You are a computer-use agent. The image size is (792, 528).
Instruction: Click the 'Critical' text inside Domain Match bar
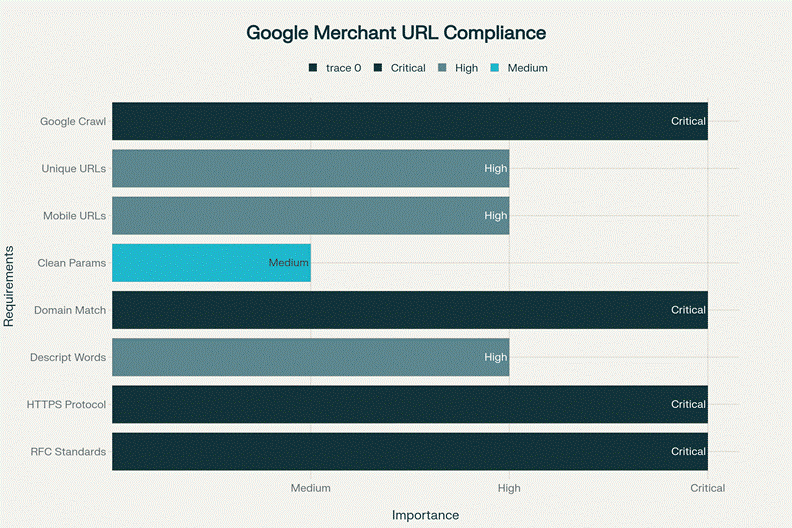688,310
